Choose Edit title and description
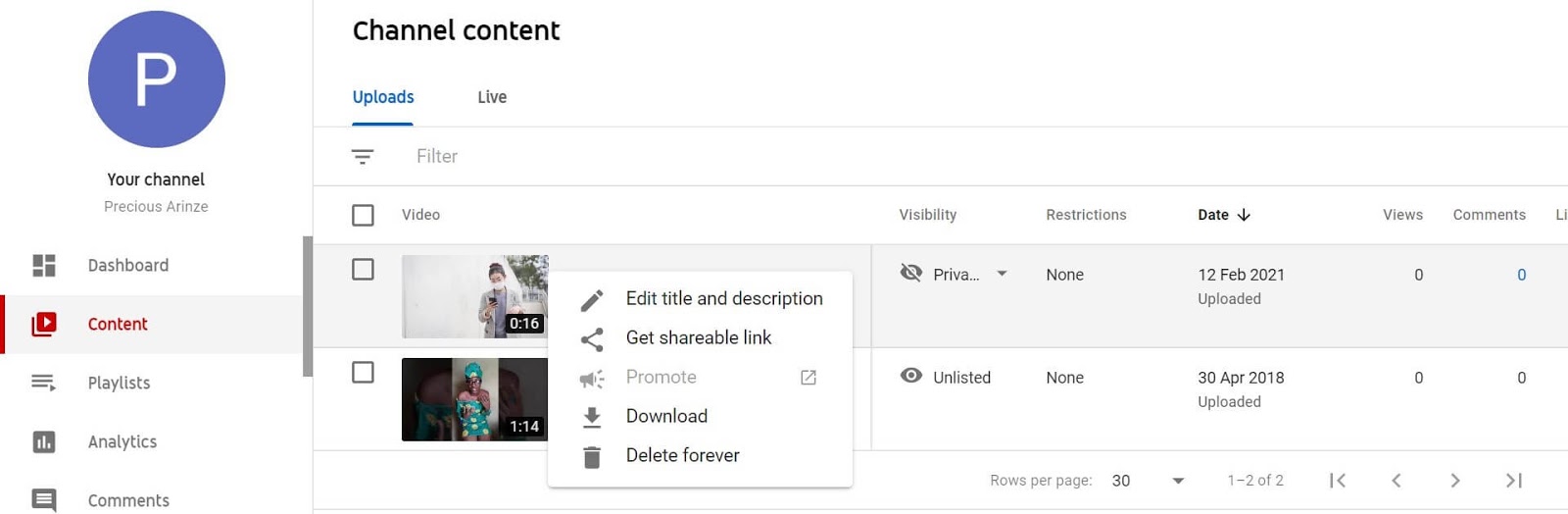Viewport: 1568px width, 514px height. point(723,299)
